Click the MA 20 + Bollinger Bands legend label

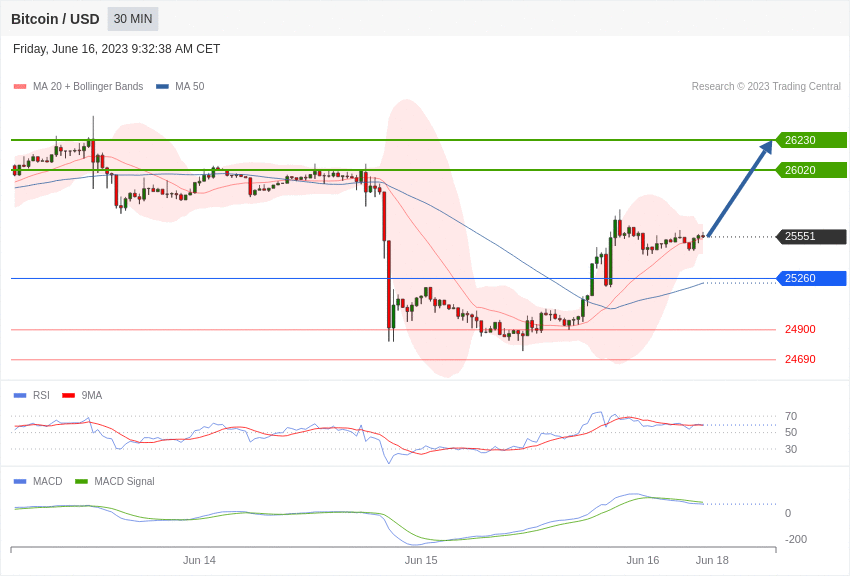click(88, 87)
